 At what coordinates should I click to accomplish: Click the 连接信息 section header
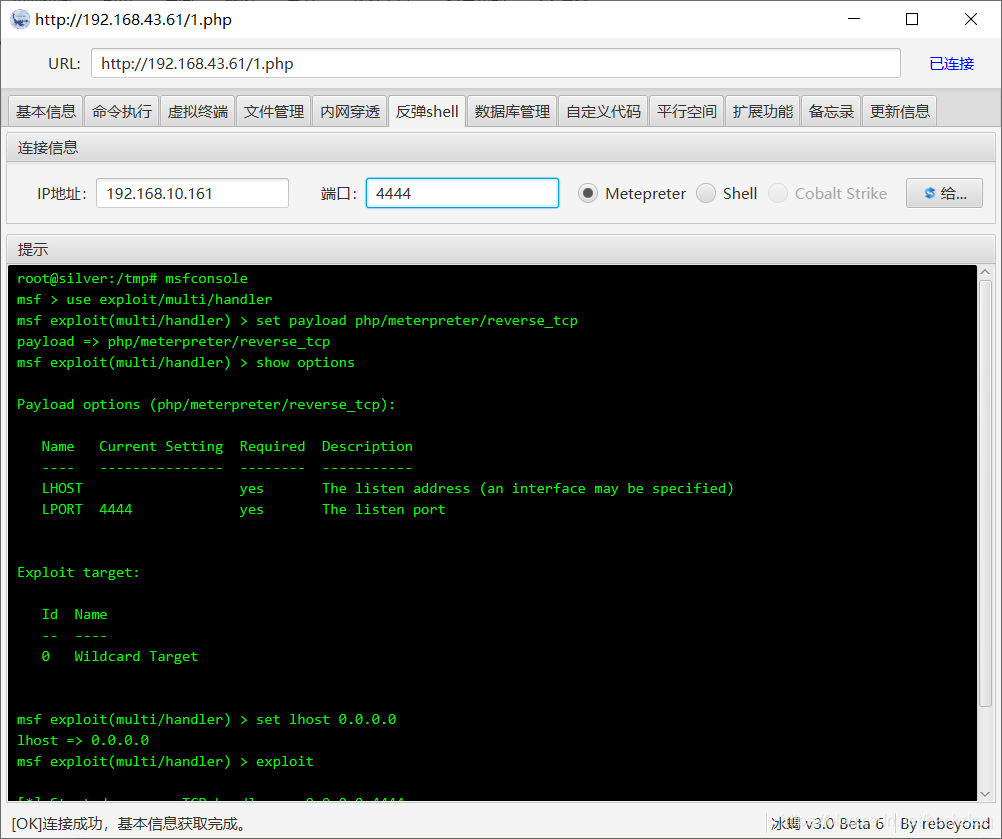[x=500, y=148]
